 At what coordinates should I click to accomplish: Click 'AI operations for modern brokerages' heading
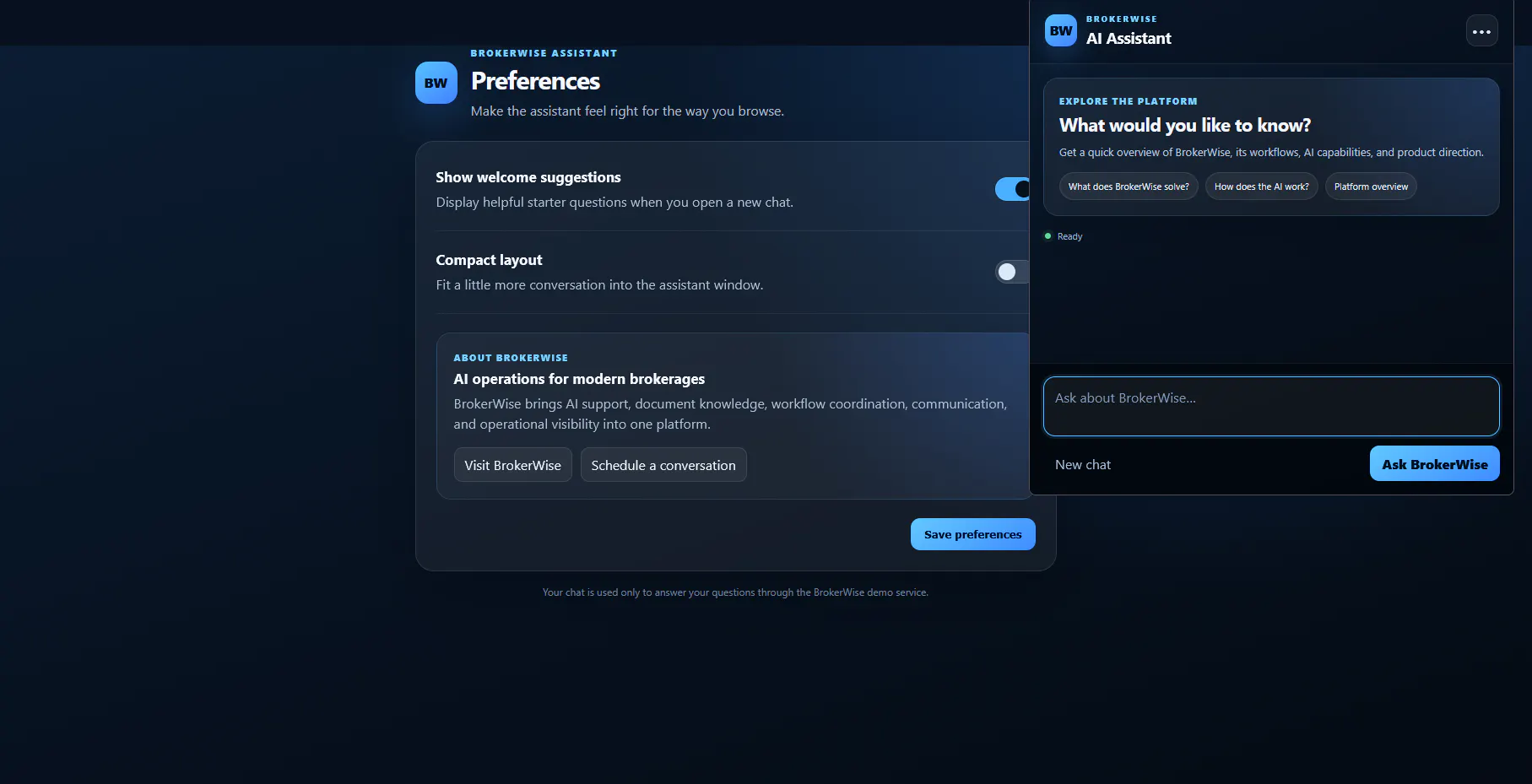579,379
